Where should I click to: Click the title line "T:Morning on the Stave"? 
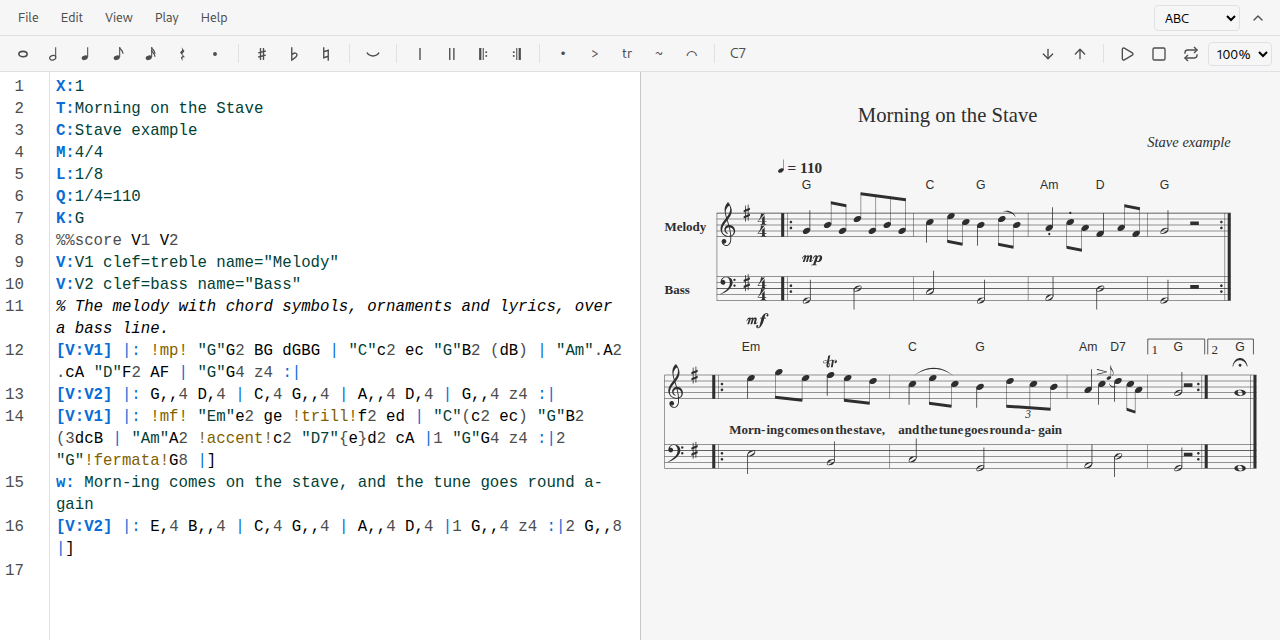click(x=160, y=108)
